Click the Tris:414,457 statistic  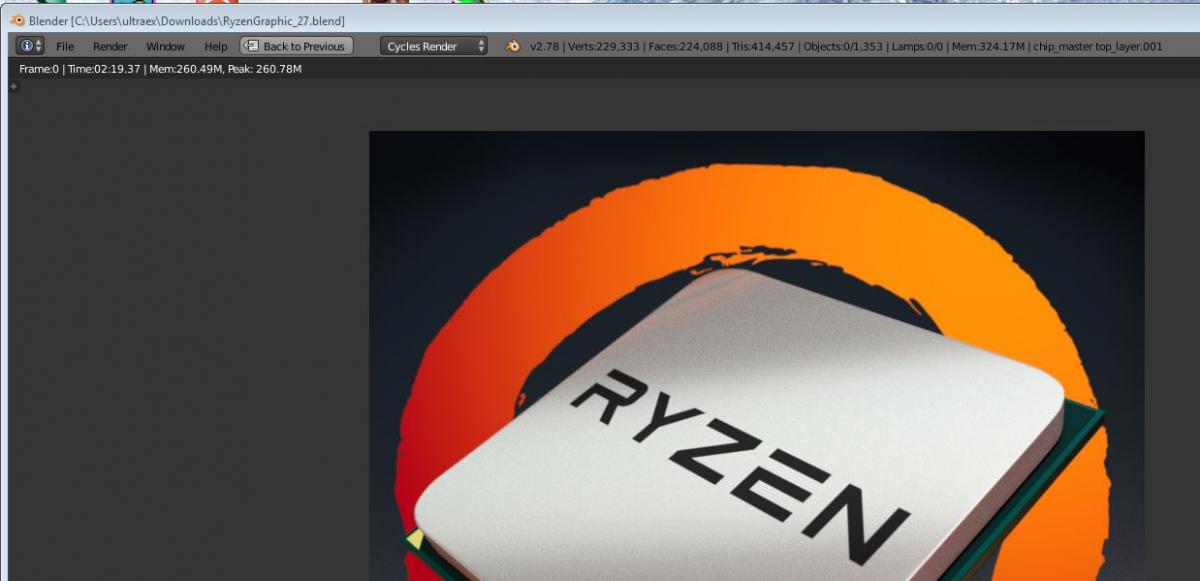[762, 46]
